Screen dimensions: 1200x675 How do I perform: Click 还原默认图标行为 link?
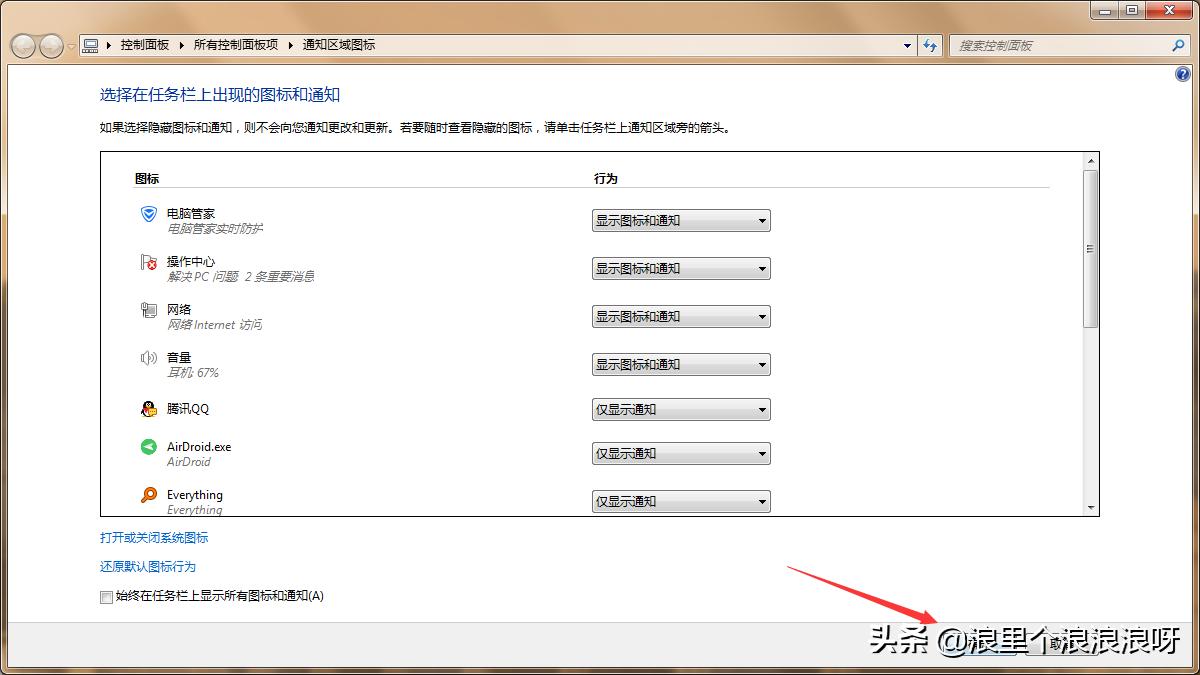coord(147,566)
